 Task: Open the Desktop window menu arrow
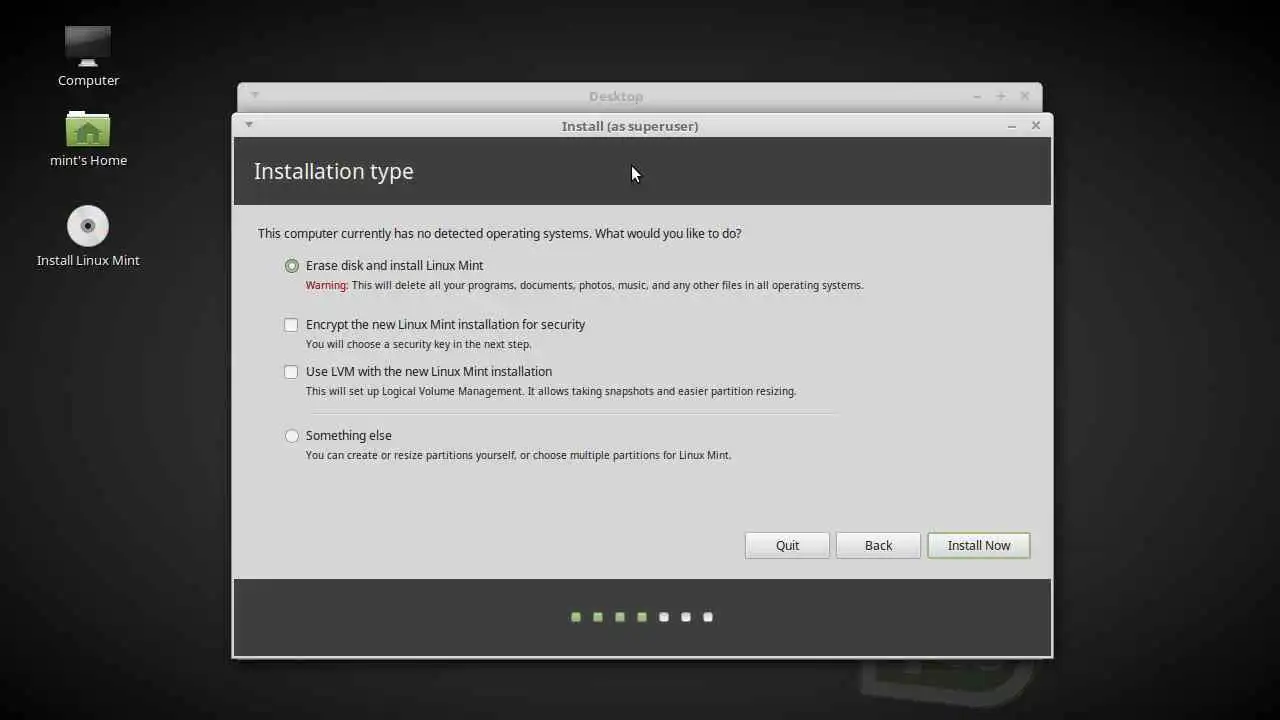pyautogui.click(x=255, y=95)
